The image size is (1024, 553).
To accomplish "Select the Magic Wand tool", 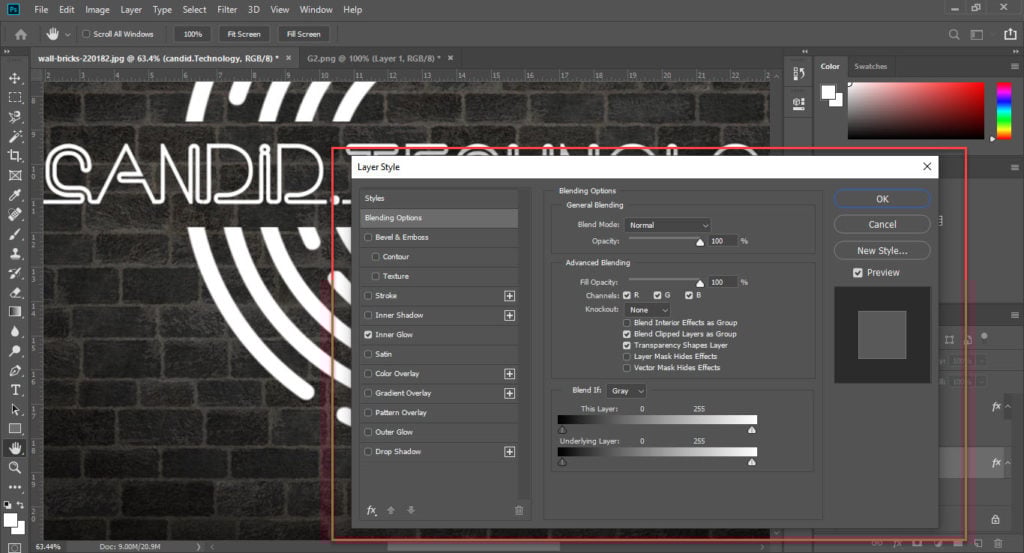I will (14, 136).
